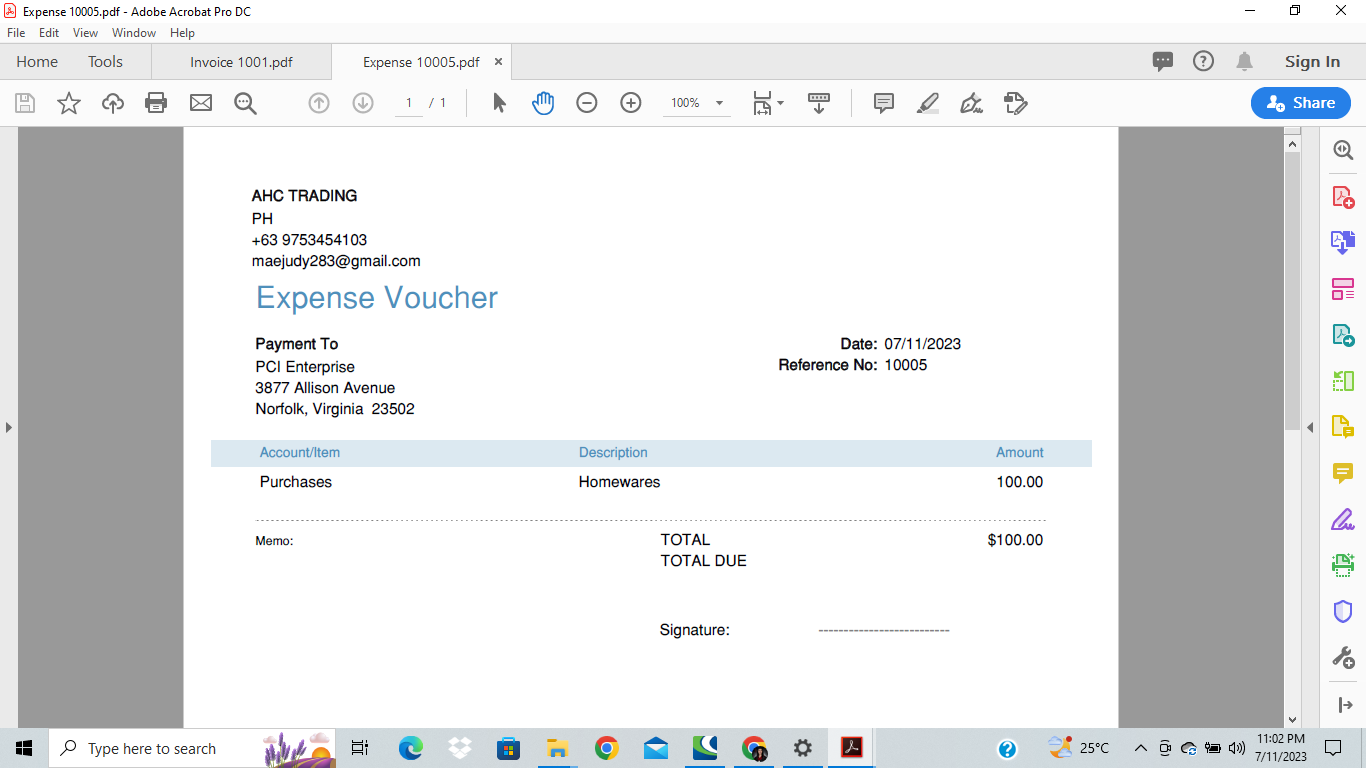
Task: Expand the left navigation pane
Action: pyautogui.click(x=8, y=427)
